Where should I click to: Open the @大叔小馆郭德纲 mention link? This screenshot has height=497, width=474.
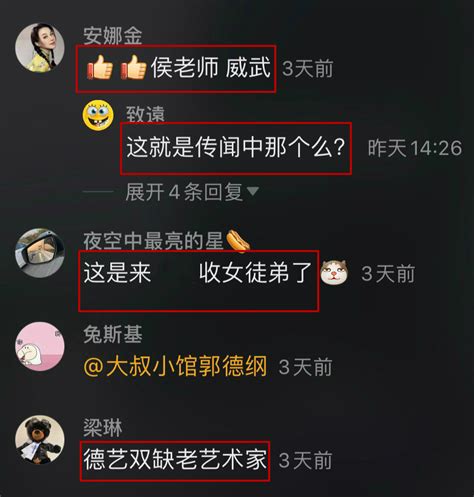pos(175,366)
